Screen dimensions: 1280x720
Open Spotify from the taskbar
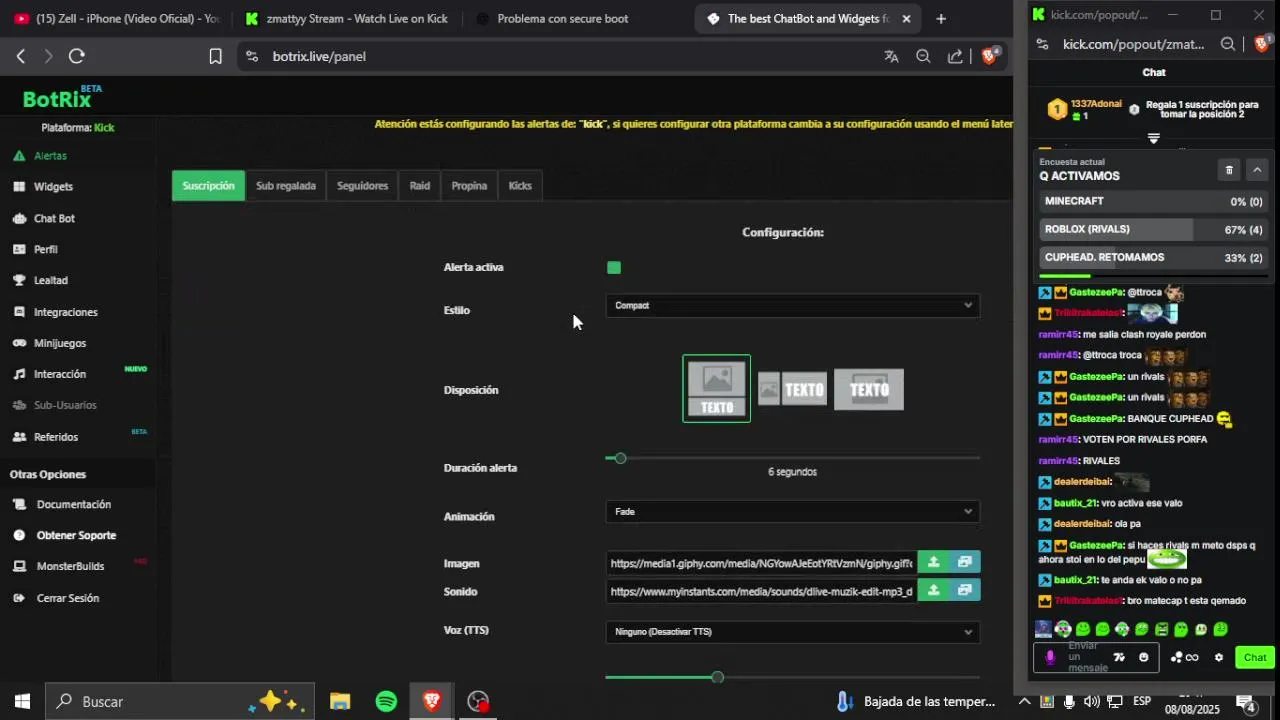(386, 702)
